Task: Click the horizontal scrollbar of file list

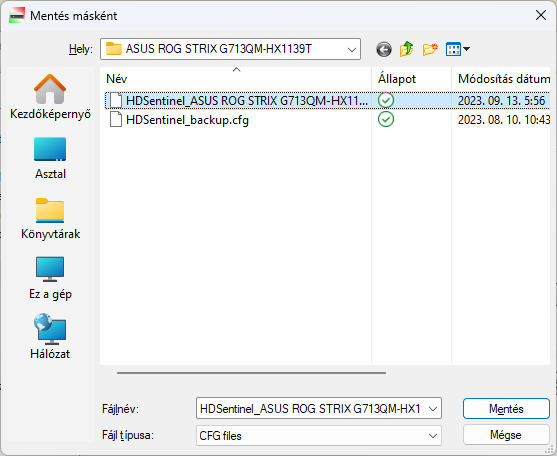Action: (x=251, y=373)
